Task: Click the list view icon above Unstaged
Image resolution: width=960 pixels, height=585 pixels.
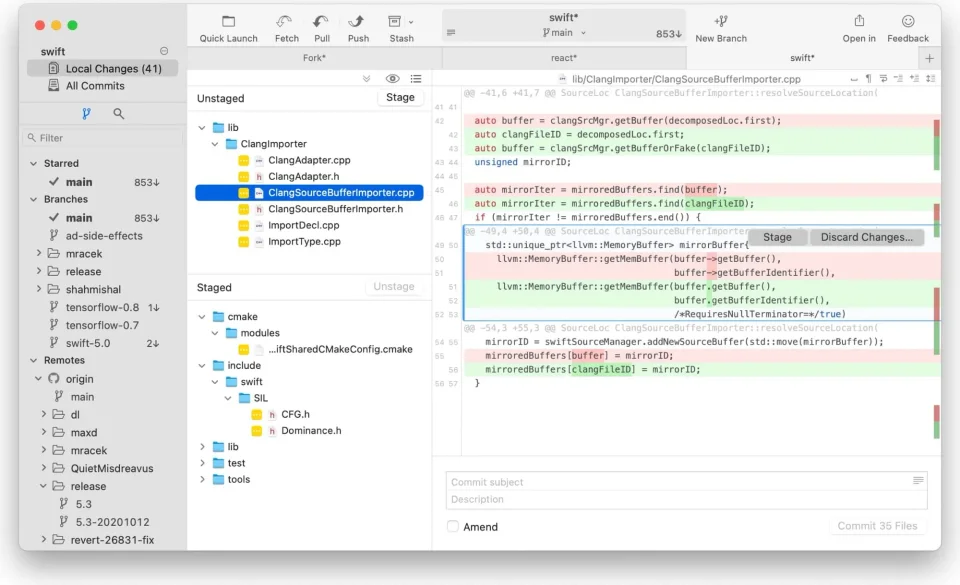Action: pyautogui.click(x=416, y=78)
